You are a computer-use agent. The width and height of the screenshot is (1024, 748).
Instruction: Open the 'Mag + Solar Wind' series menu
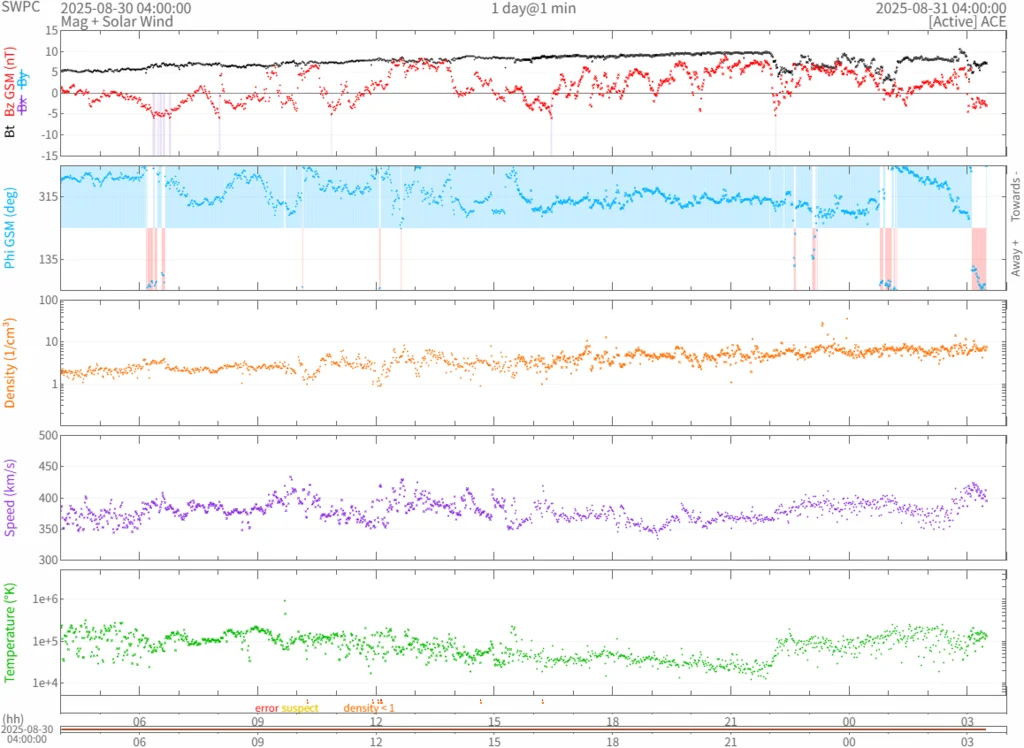tap(117, 21)
